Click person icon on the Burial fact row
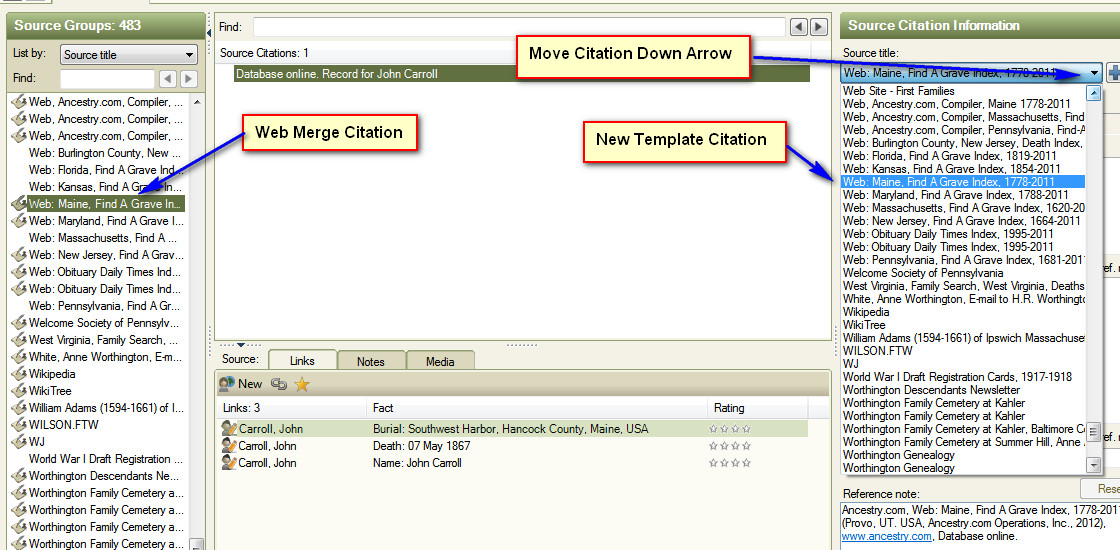The width and height of the screenshot is (1120, 550). point(229,429)
